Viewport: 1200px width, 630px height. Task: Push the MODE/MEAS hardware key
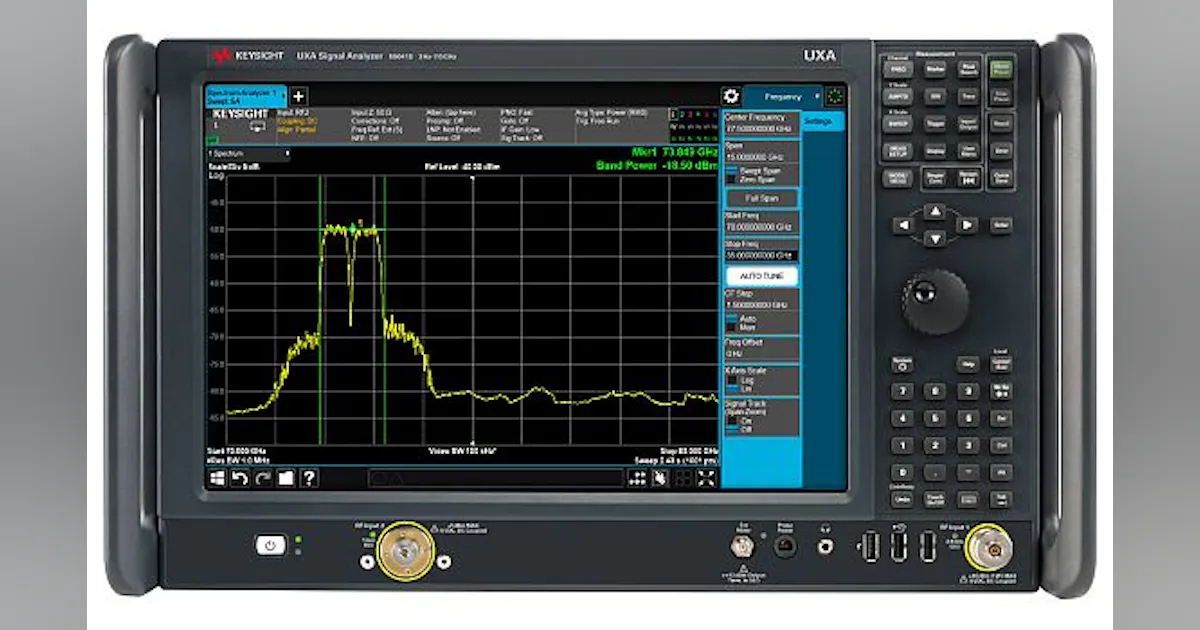pos(897,178)
